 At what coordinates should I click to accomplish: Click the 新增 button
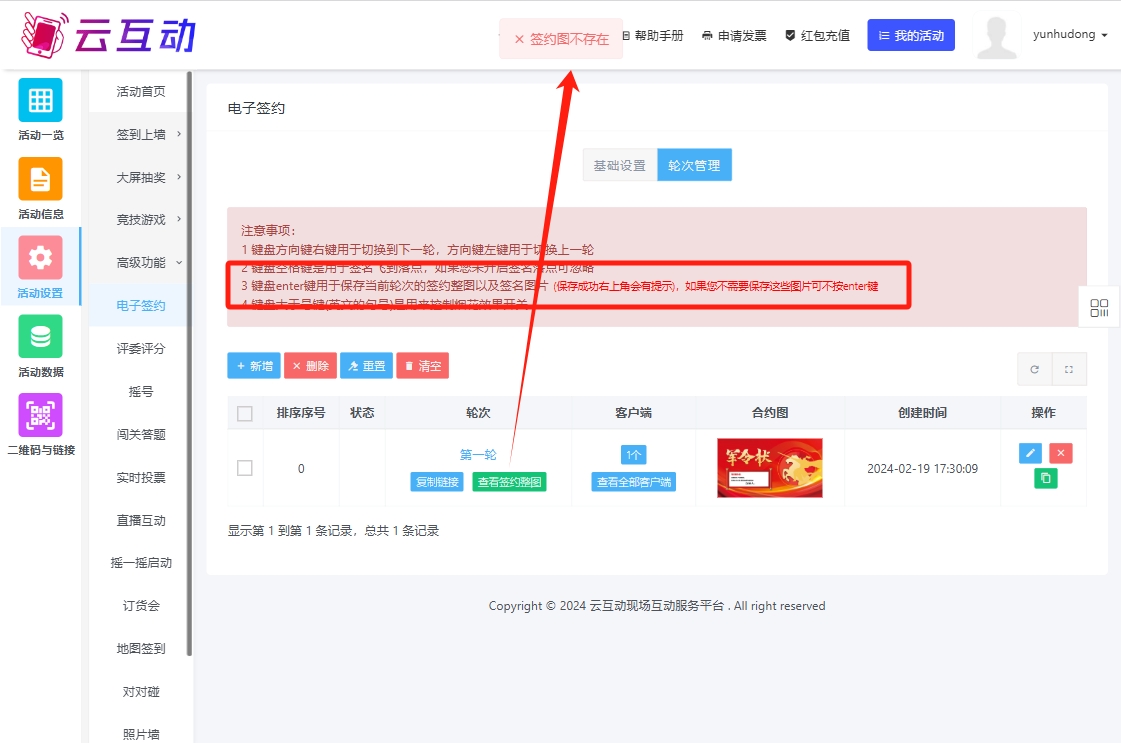[254, 365]
